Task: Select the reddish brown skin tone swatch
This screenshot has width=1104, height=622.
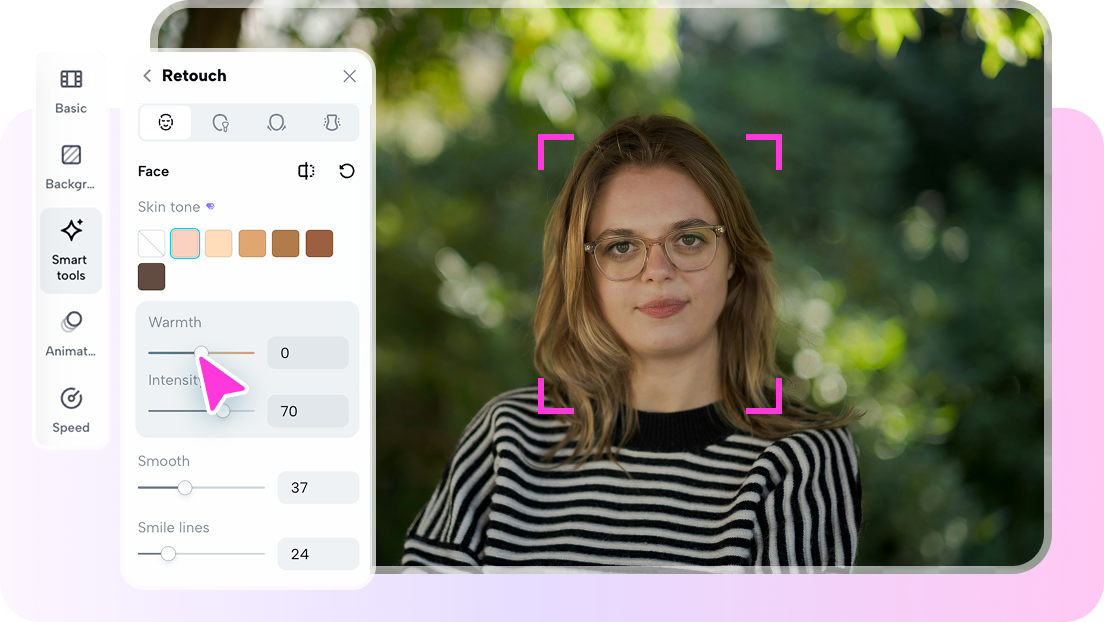Action: click(x=319, y=244)
